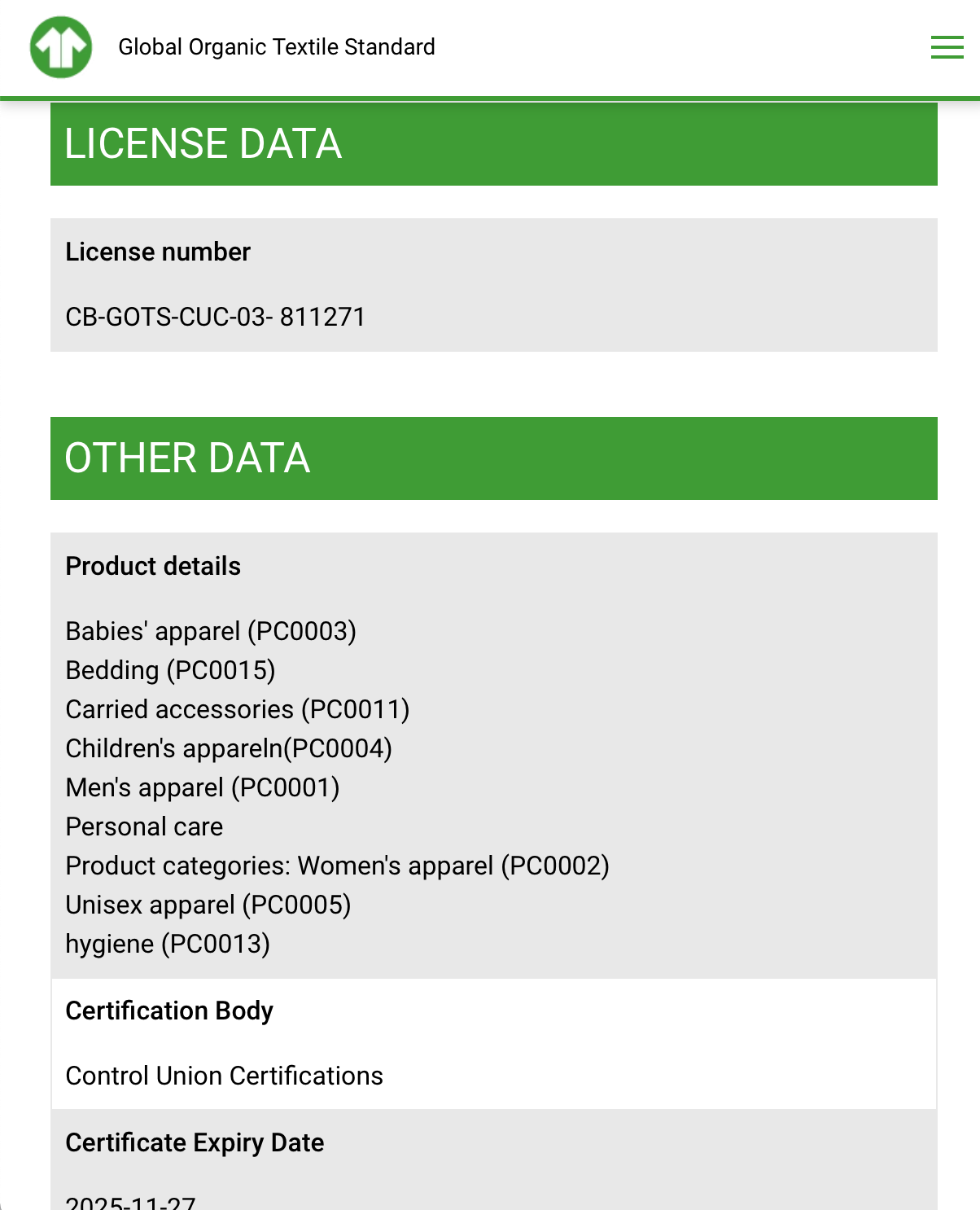Select the Babies' apparel (PC0003) entry
The image size is (980, 1210).
tap(211, 632)
